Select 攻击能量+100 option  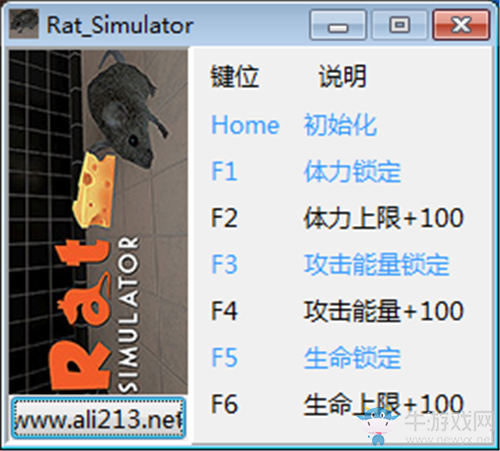[384, 311]
